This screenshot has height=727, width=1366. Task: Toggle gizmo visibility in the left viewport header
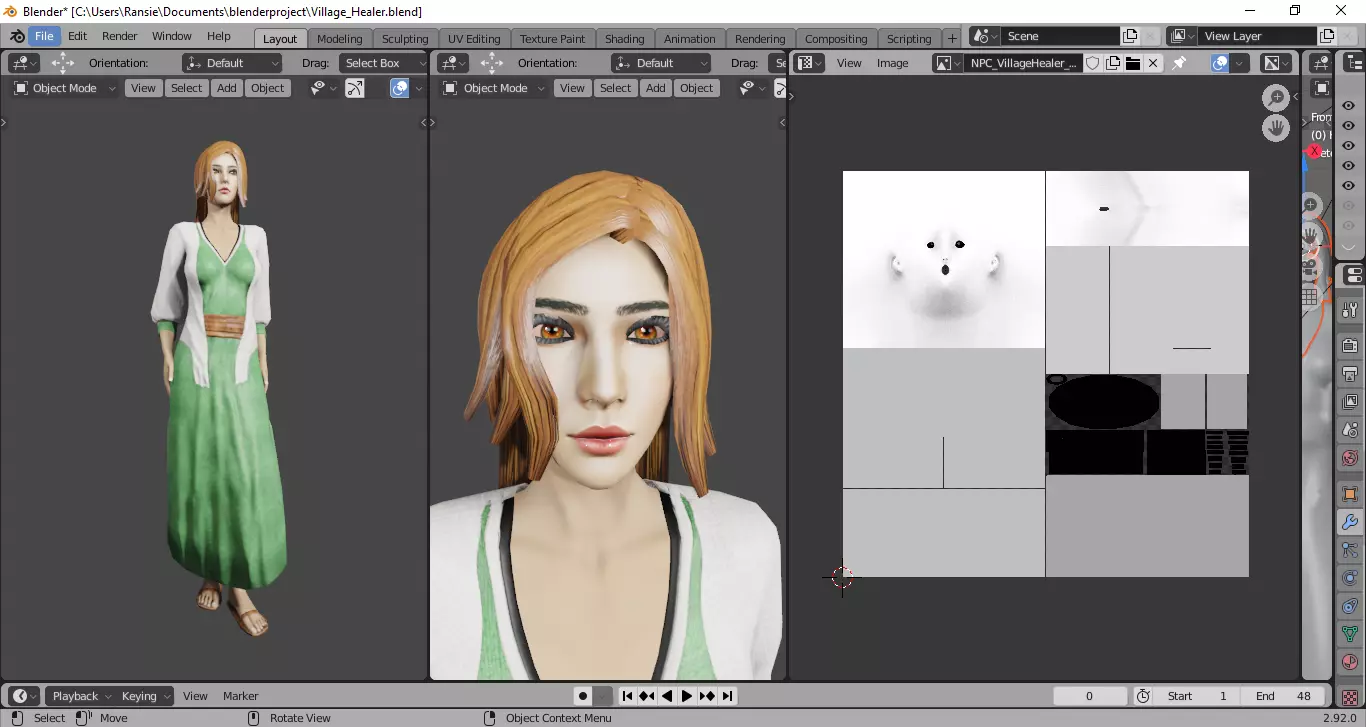pos(355,88)
